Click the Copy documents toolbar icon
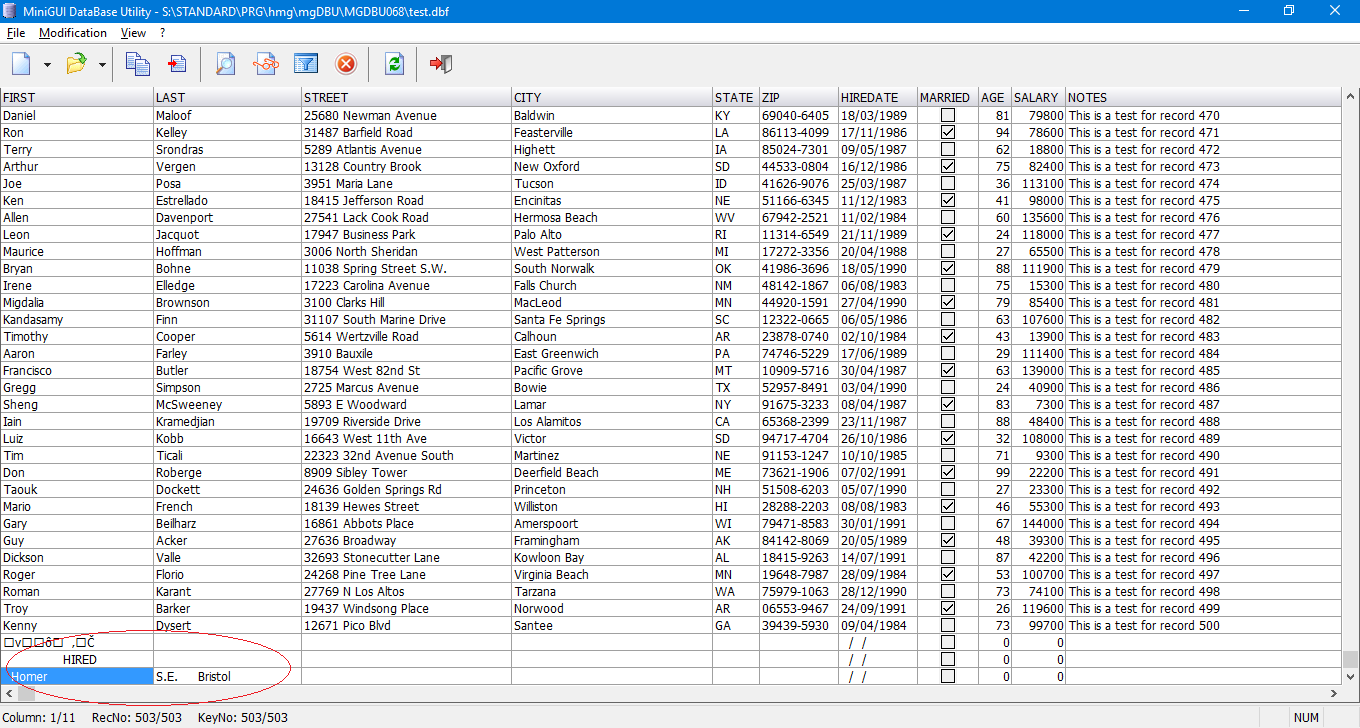 137,64
